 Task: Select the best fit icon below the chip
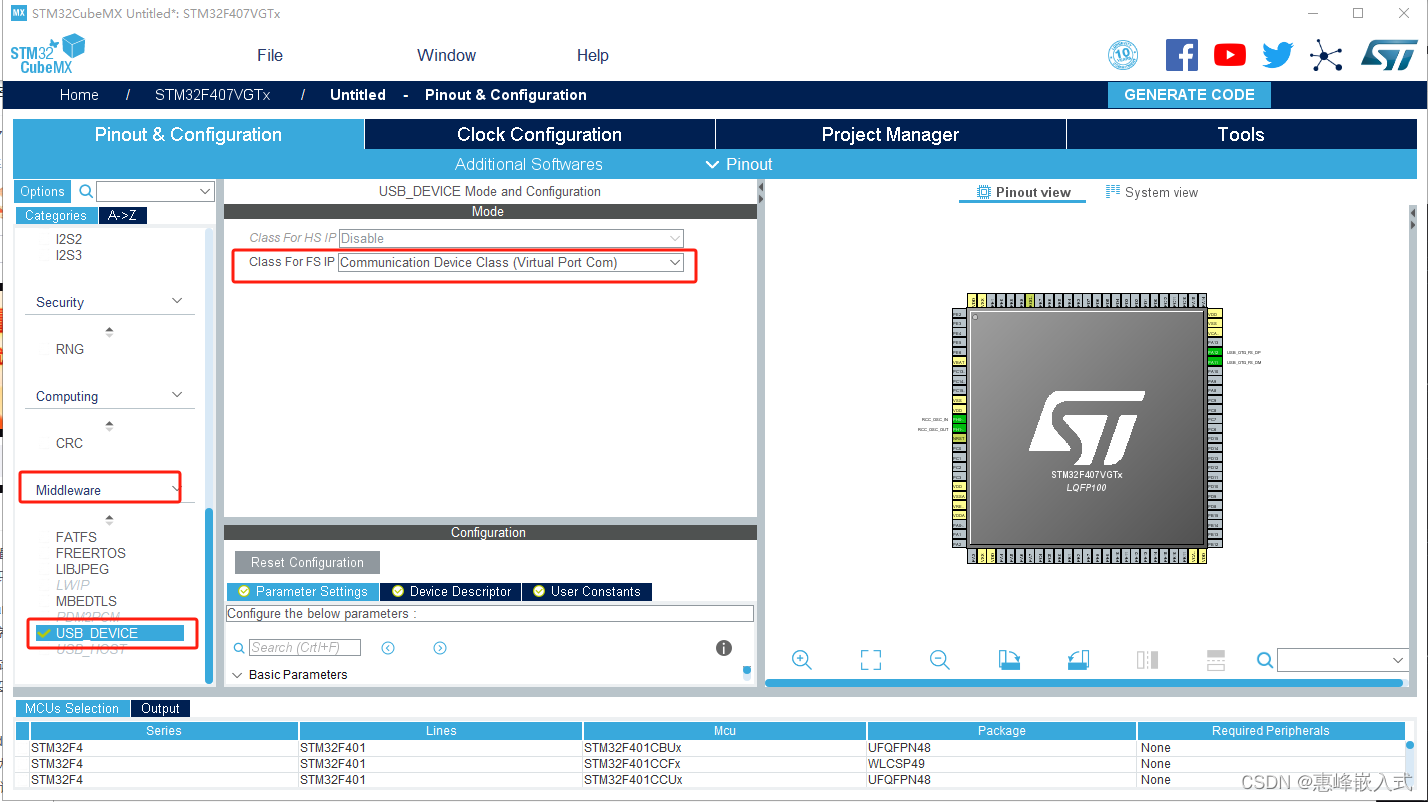[x=870, y=660]
